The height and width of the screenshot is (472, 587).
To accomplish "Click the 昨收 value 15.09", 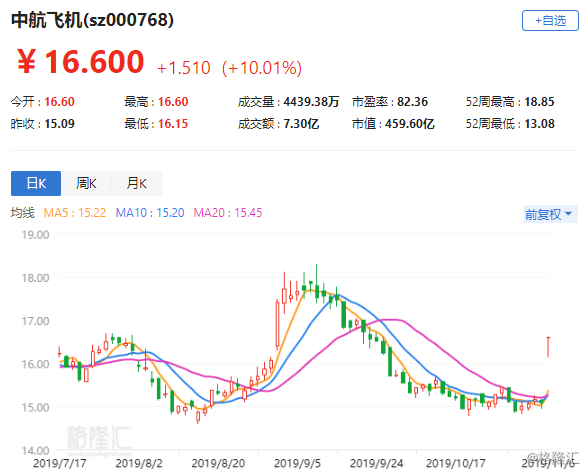I will (x=60, y=124).
